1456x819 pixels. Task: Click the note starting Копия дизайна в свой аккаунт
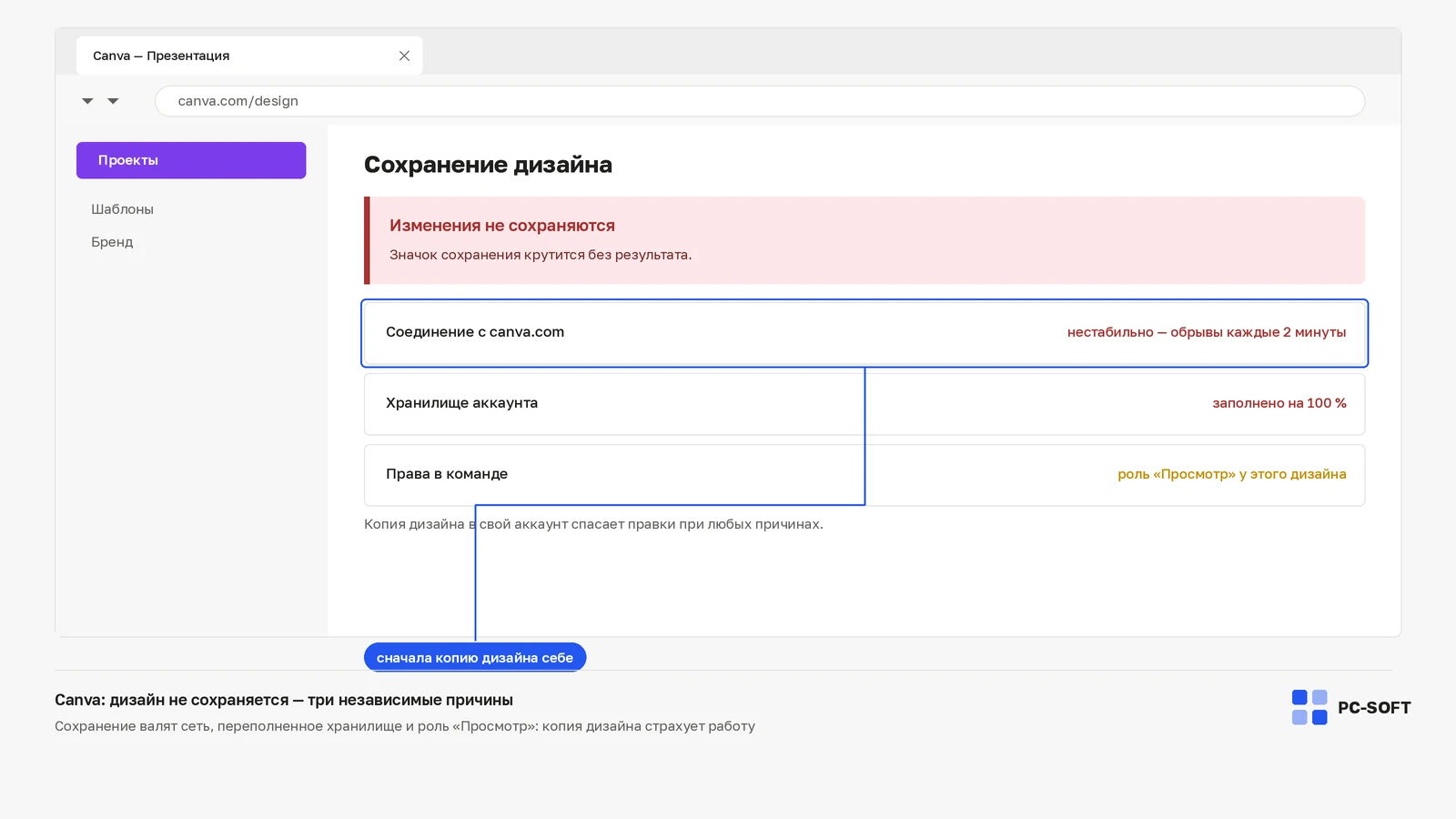coord(593,524)
